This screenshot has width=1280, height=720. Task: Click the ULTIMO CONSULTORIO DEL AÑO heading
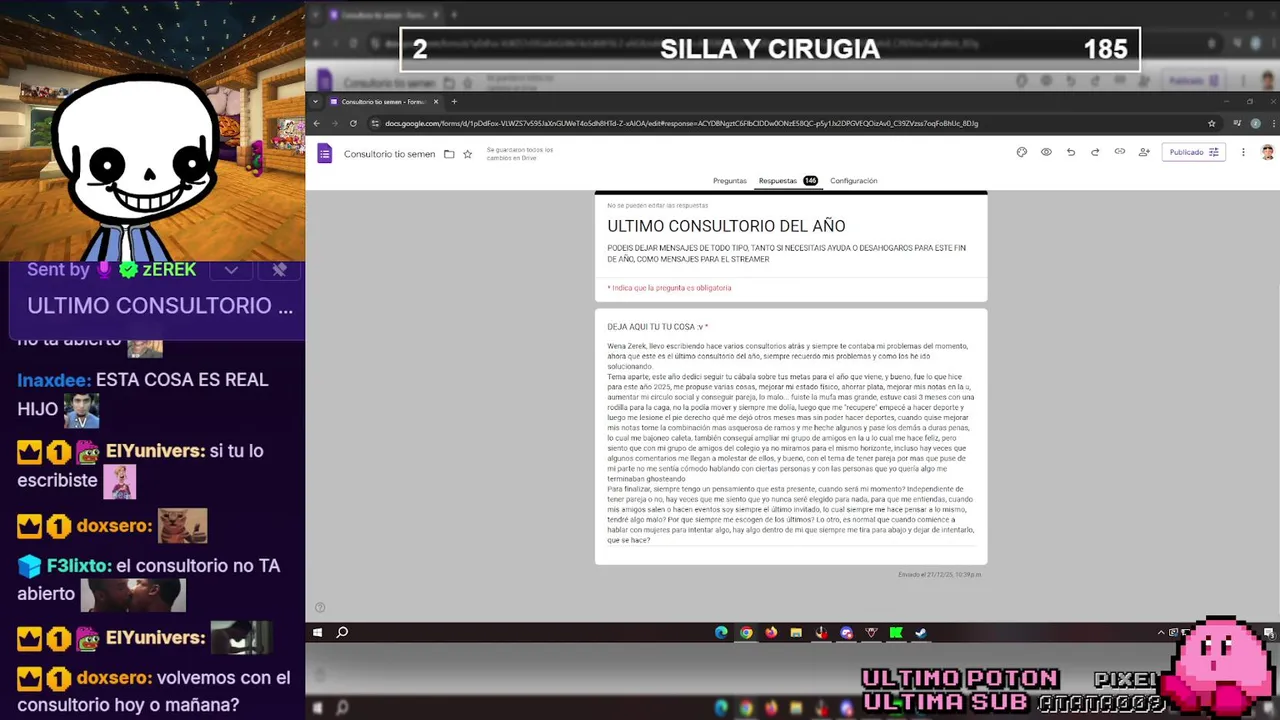[726, 226]
